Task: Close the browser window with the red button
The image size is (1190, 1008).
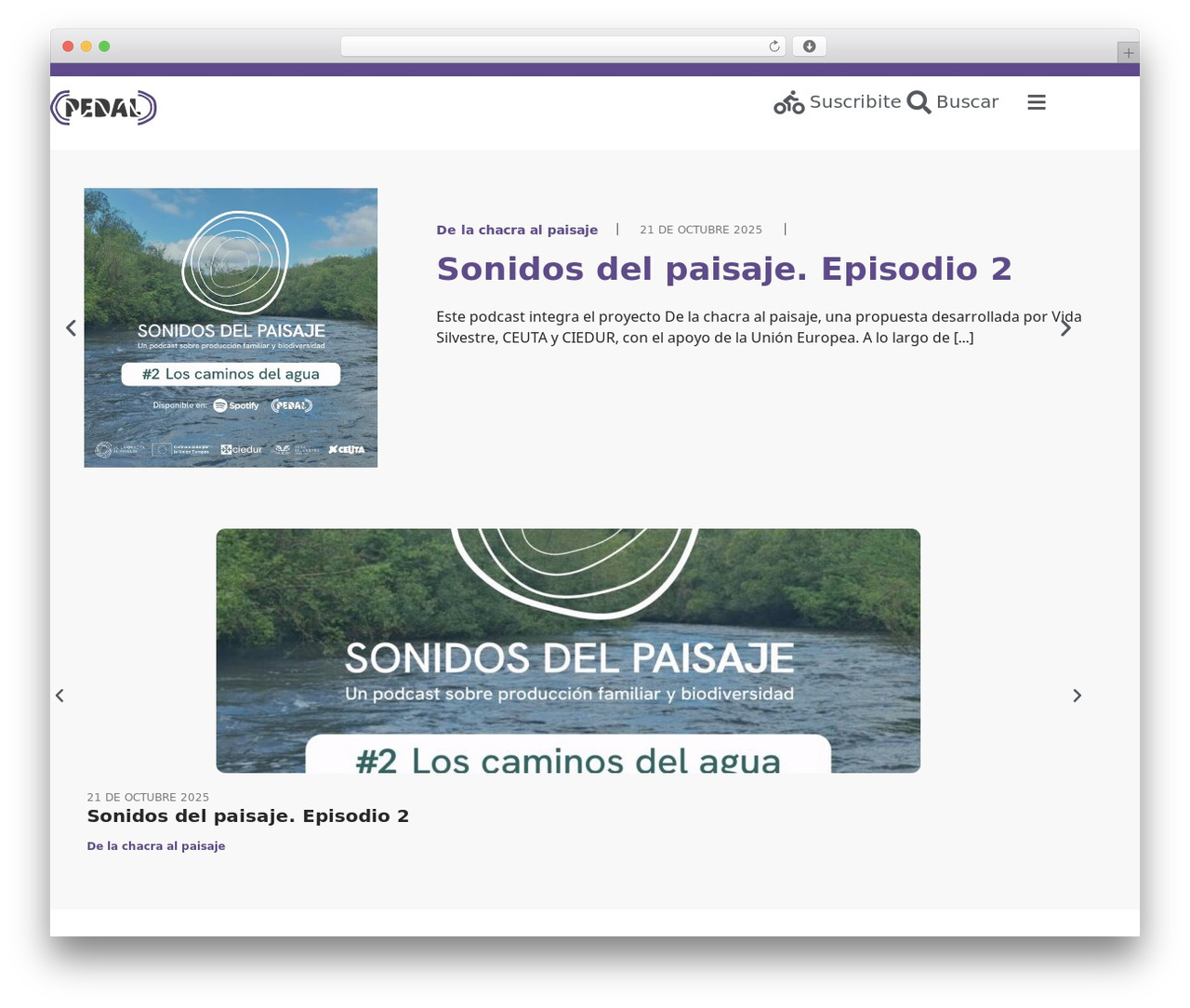Action: click(x=68, y=46)
